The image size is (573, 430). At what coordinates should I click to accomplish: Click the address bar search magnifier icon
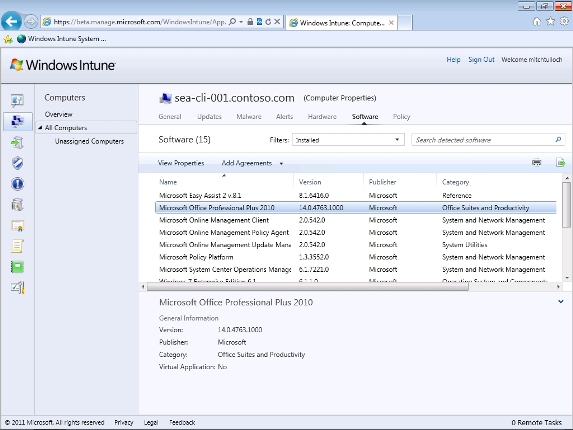click(232, 22)
